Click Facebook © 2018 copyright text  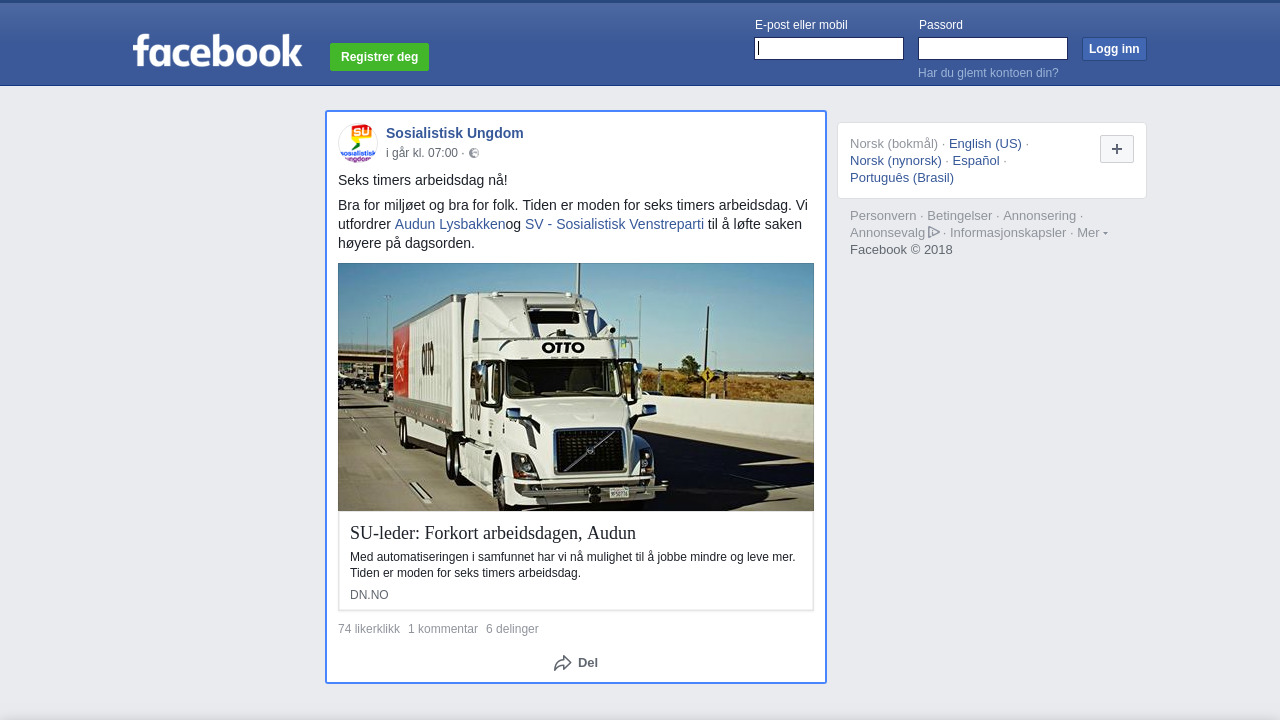tap(901, 249)
